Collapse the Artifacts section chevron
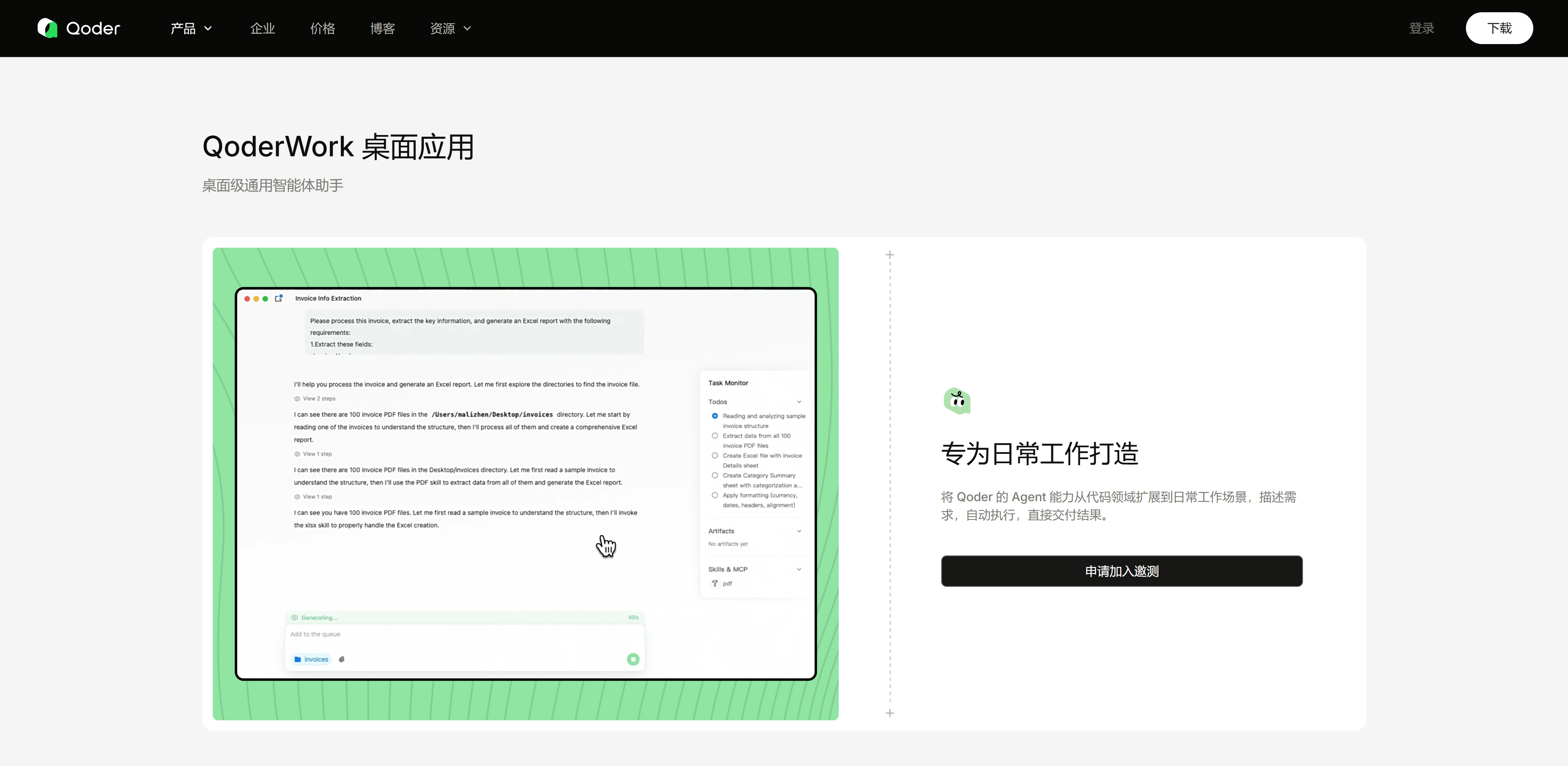 [x=799, y=531]
